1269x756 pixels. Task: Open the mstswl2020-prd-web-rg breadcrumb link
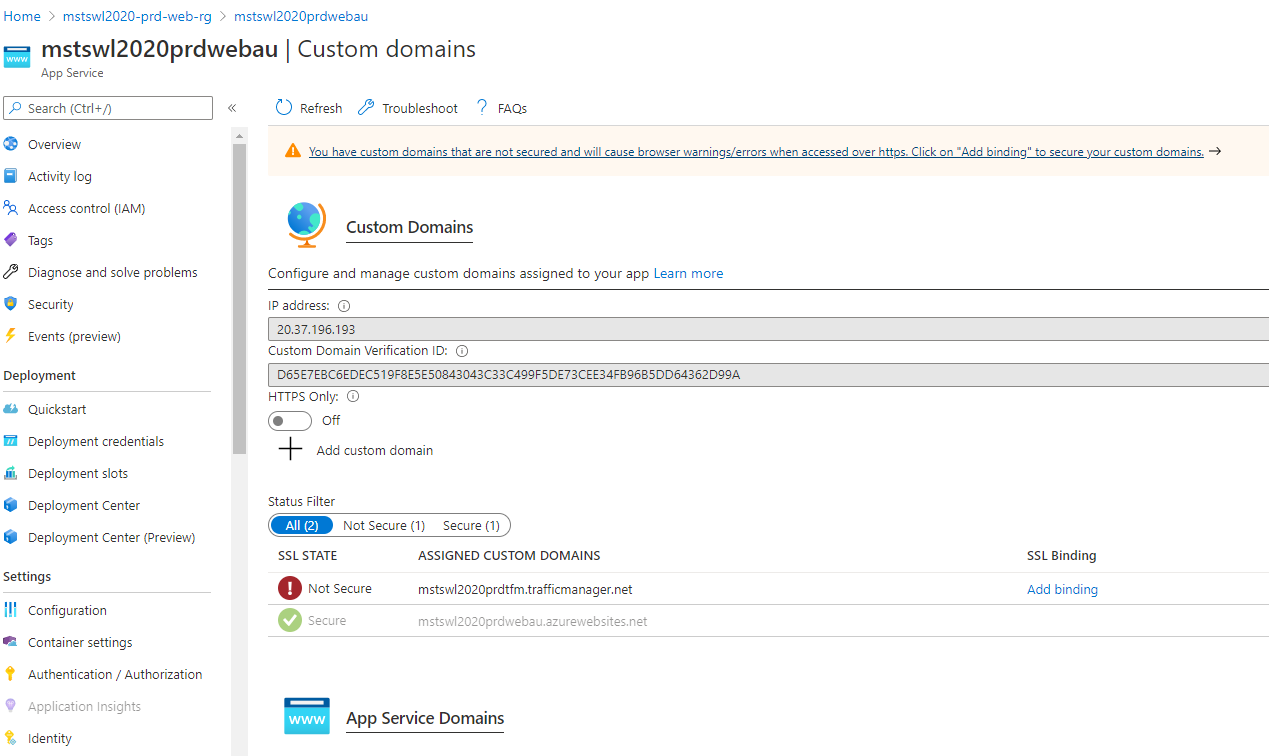tap(137, 16)
